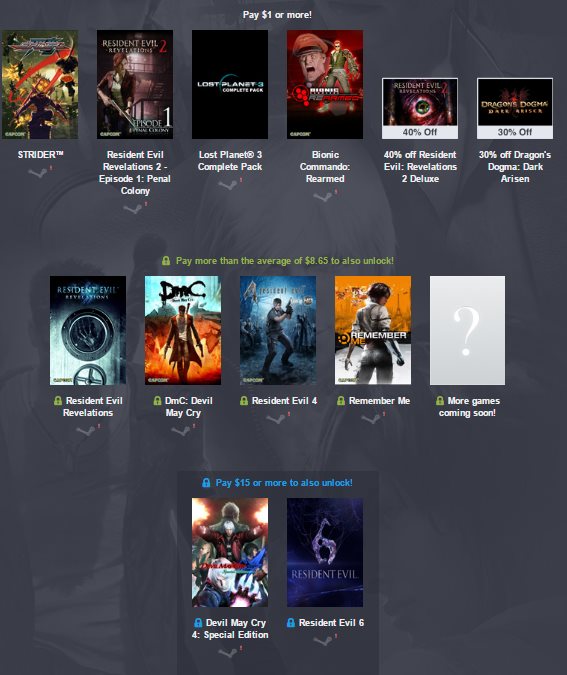Click '40% off Resident Evil: Revelations 2 Deluxe' title
The image size is (567, 675).
click(x=420, y=167)
